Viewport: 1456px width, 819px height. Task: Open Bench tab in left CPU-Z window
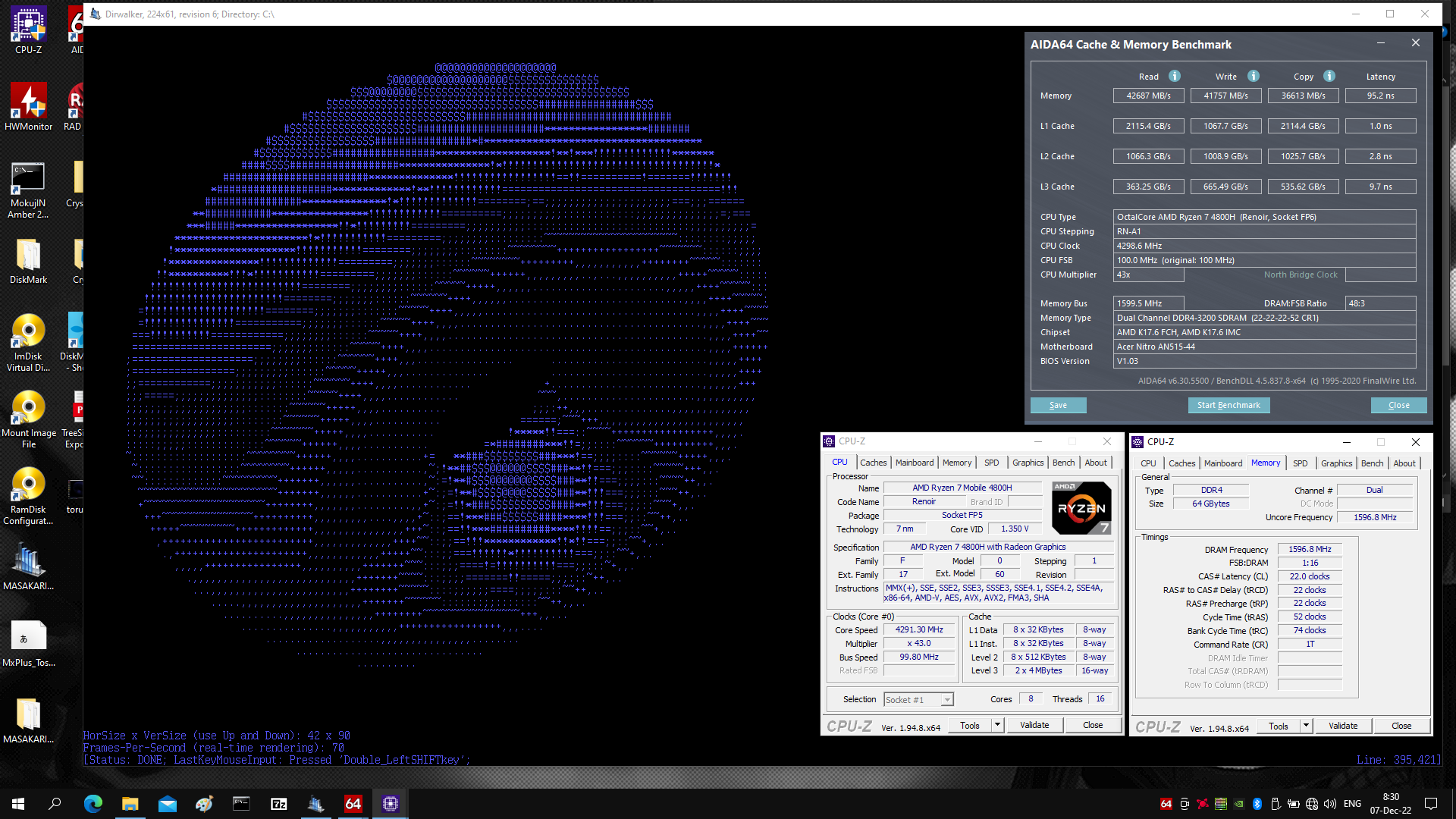[x=1063, y=463]
